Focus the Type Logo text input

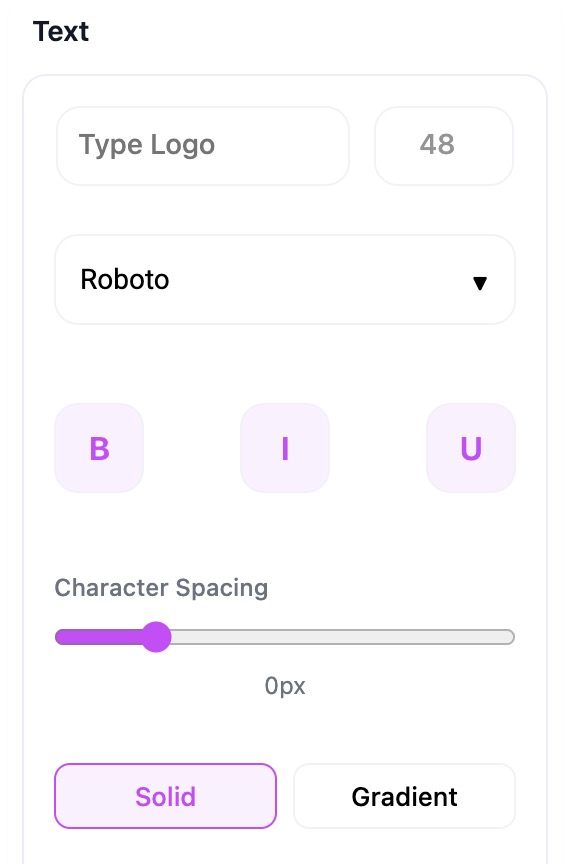click(x=203, y=146)
